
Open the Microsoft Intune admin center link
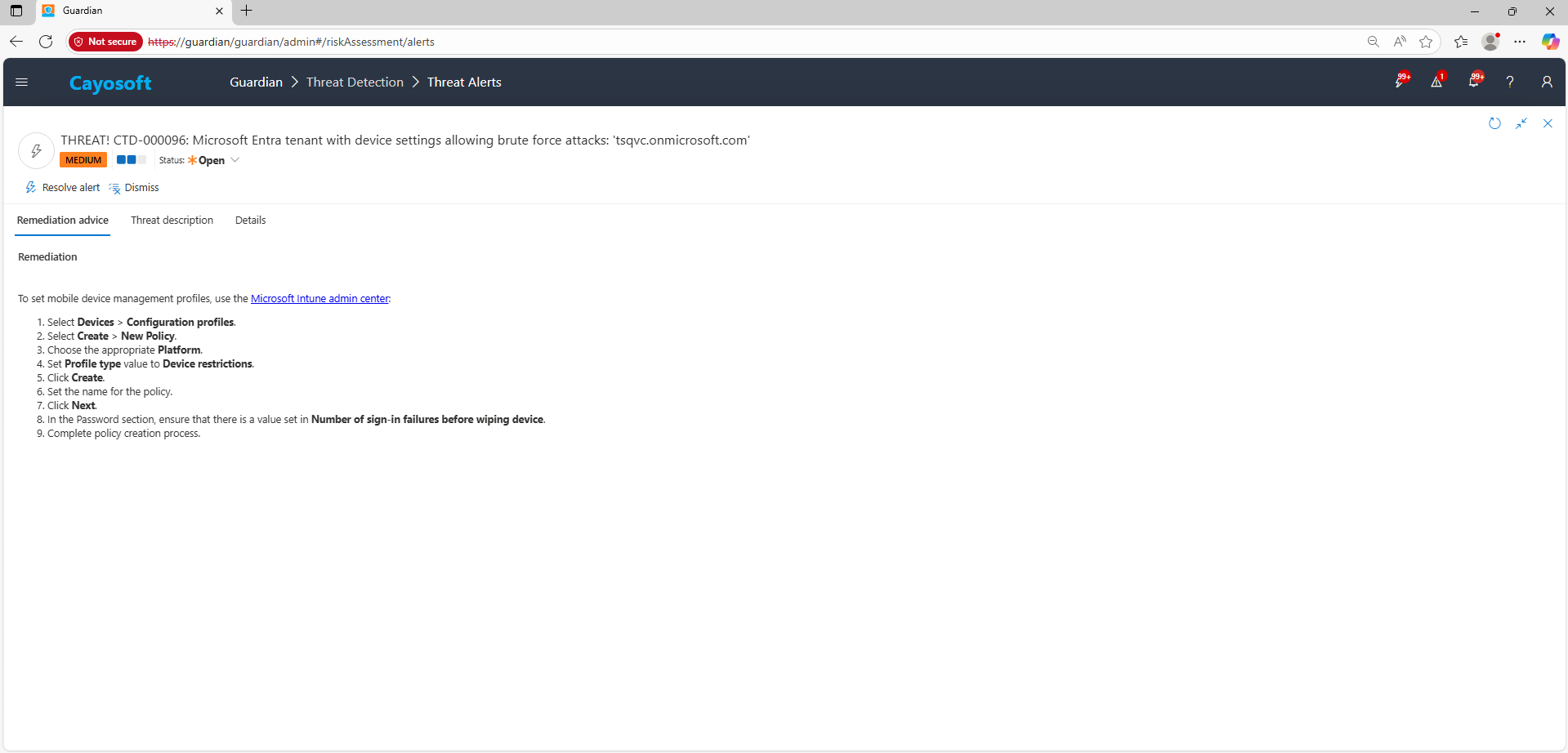tap(319, 299)
